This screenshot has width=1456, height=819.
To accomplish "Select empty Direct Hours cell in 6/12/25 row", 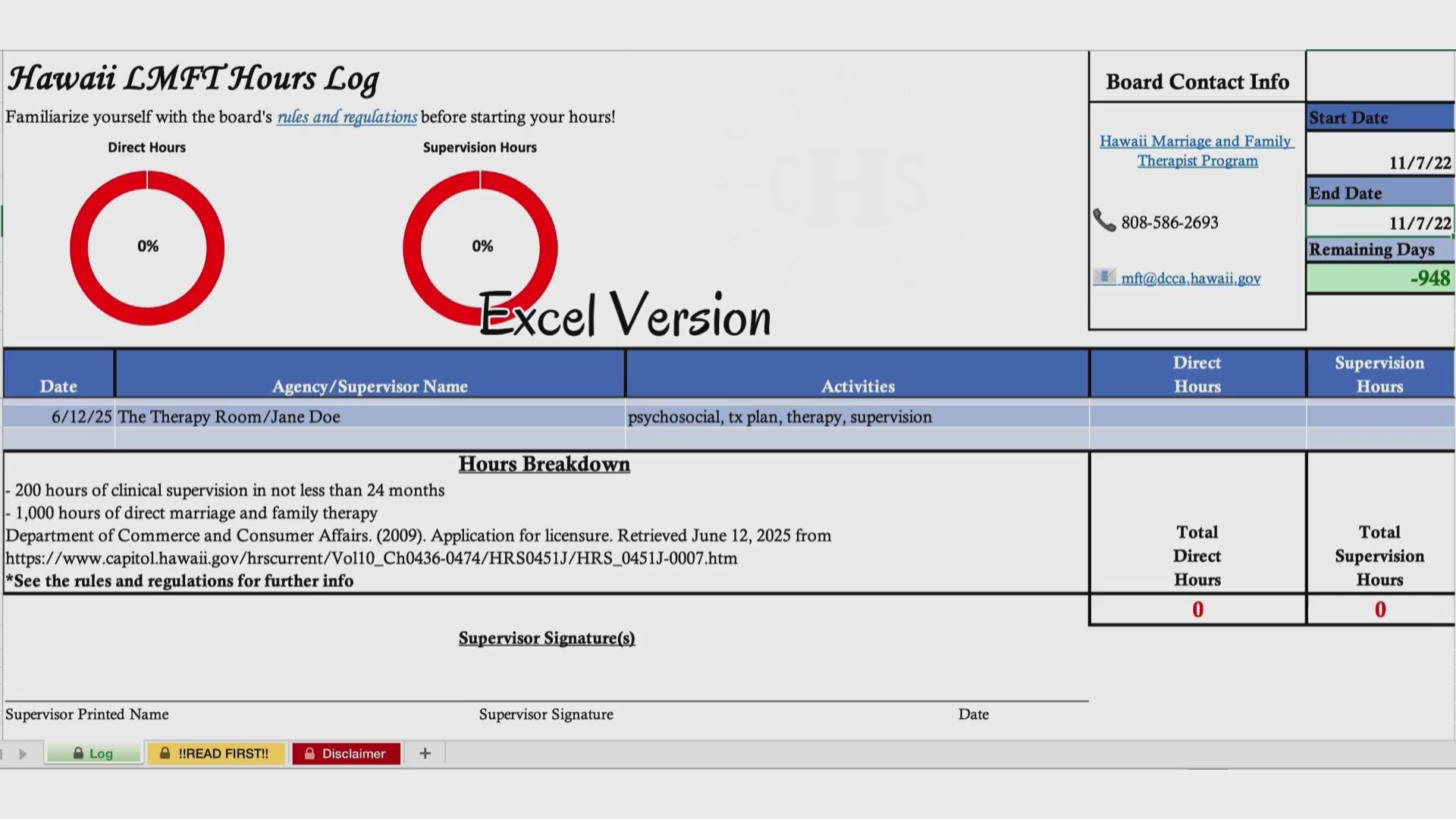I will 1197,416.
